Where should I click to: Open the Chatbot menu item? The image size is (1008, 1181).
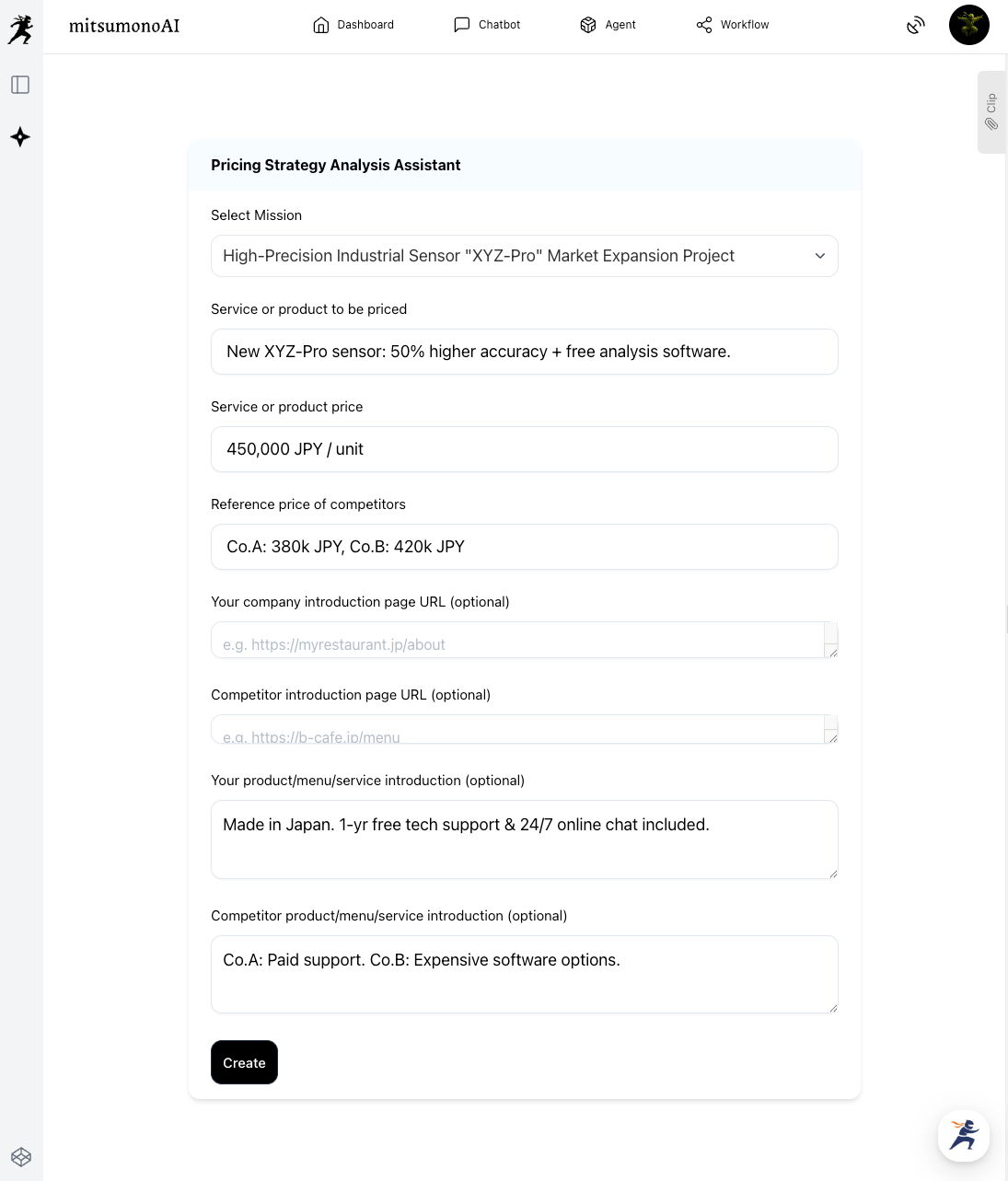point(487,25)
